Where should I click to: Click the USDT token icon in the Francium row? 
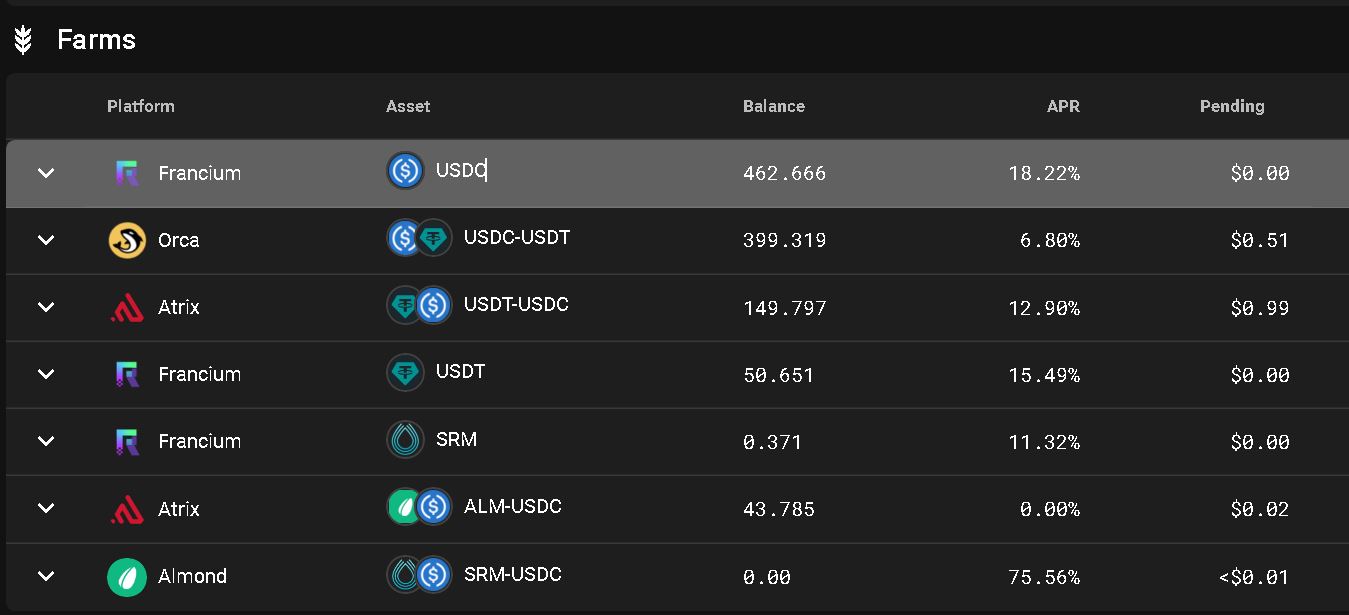pos(405,372)
